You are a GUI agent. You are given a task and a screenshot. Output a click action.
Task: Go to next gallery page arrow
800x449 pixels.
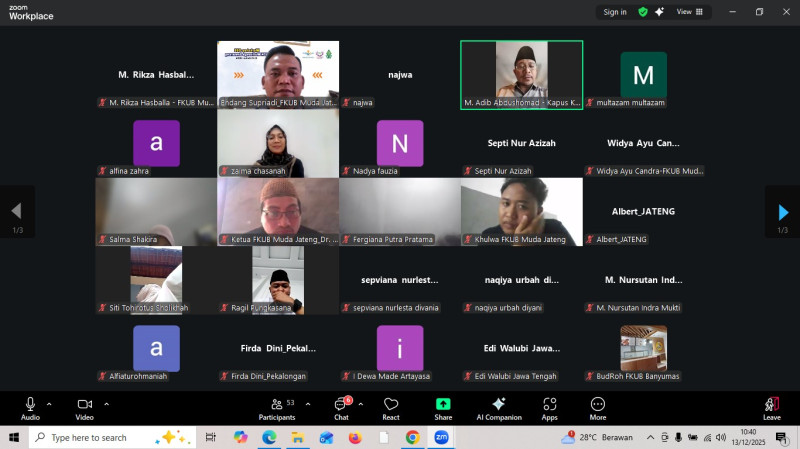pyautogui.click(x=783, y=212)
